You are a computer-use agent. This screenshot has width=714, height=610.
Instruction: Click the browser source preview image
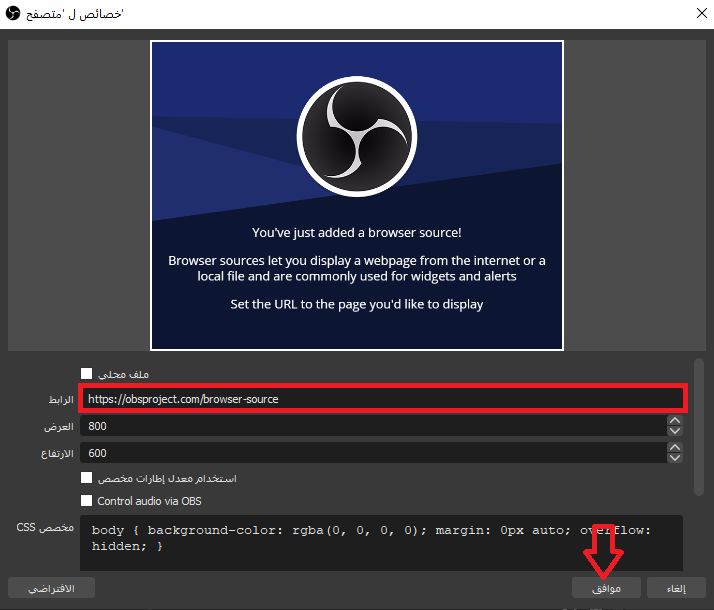tap(357, 195)
